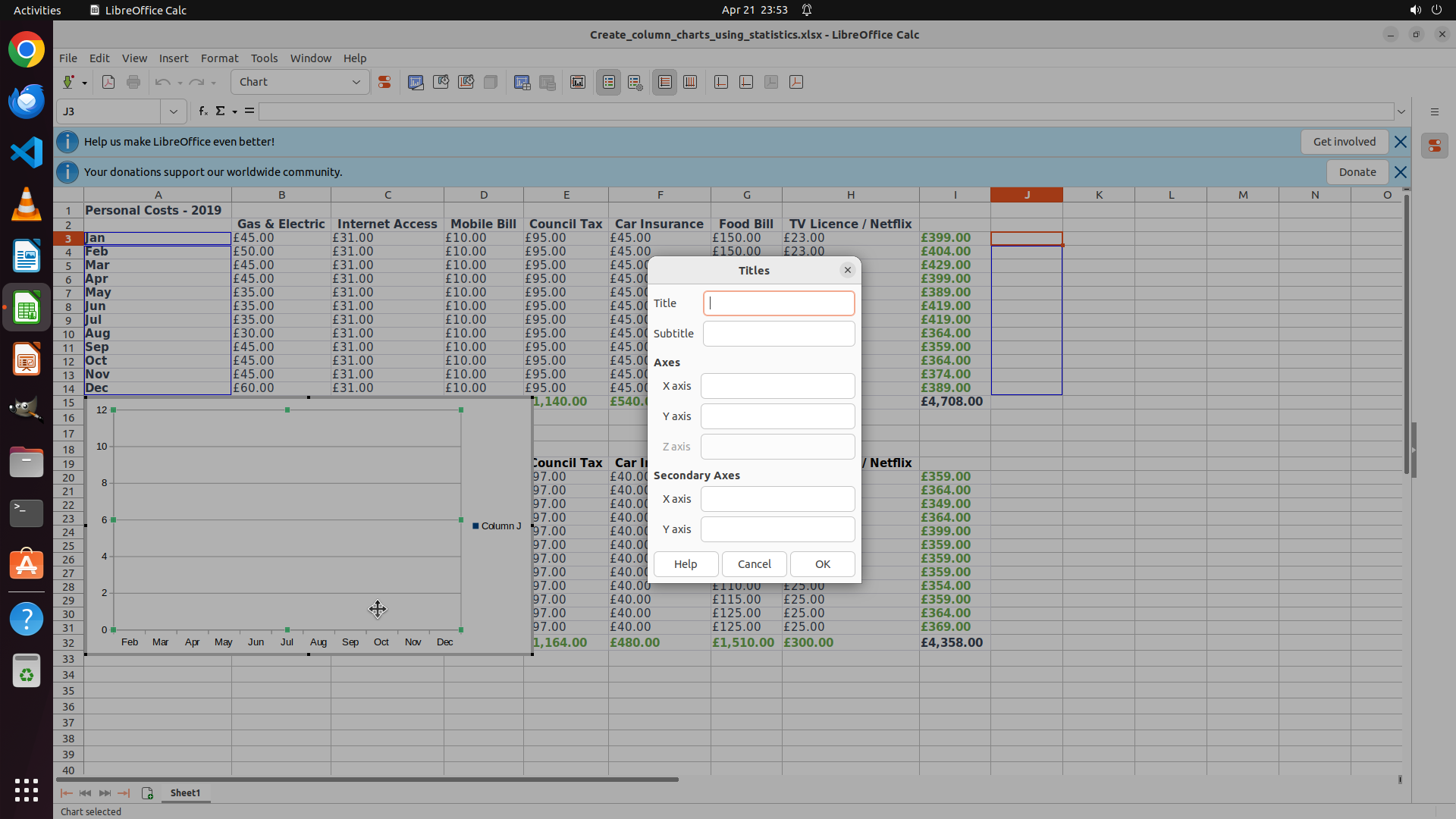
Task: Click the Export as PDF icon
Action: pos(108,82)
